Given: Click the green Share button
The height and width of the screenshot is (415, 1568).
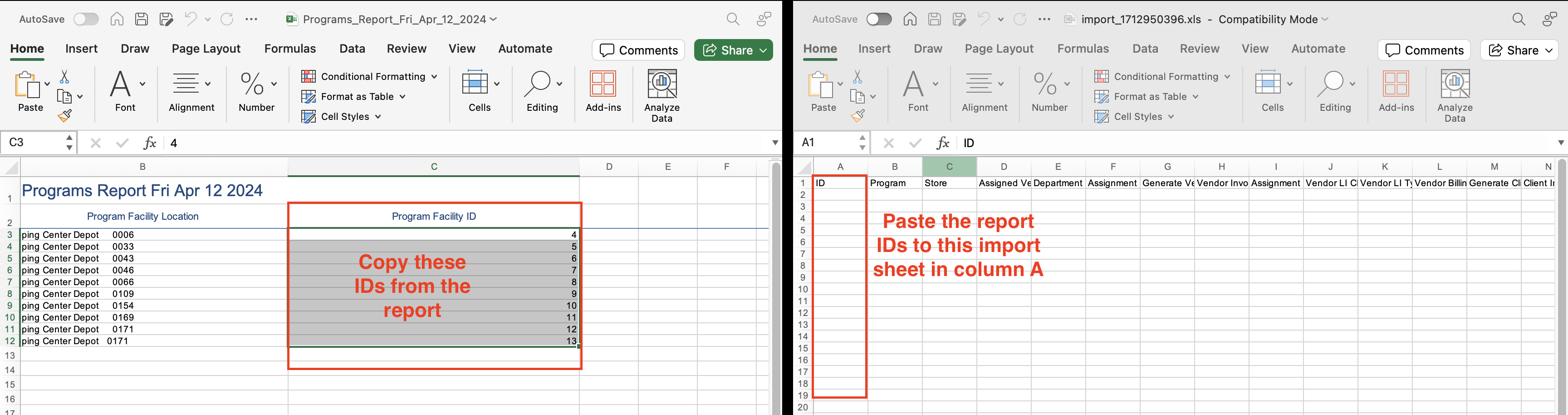Looking at the screenshot, I should tap(733, 50).
